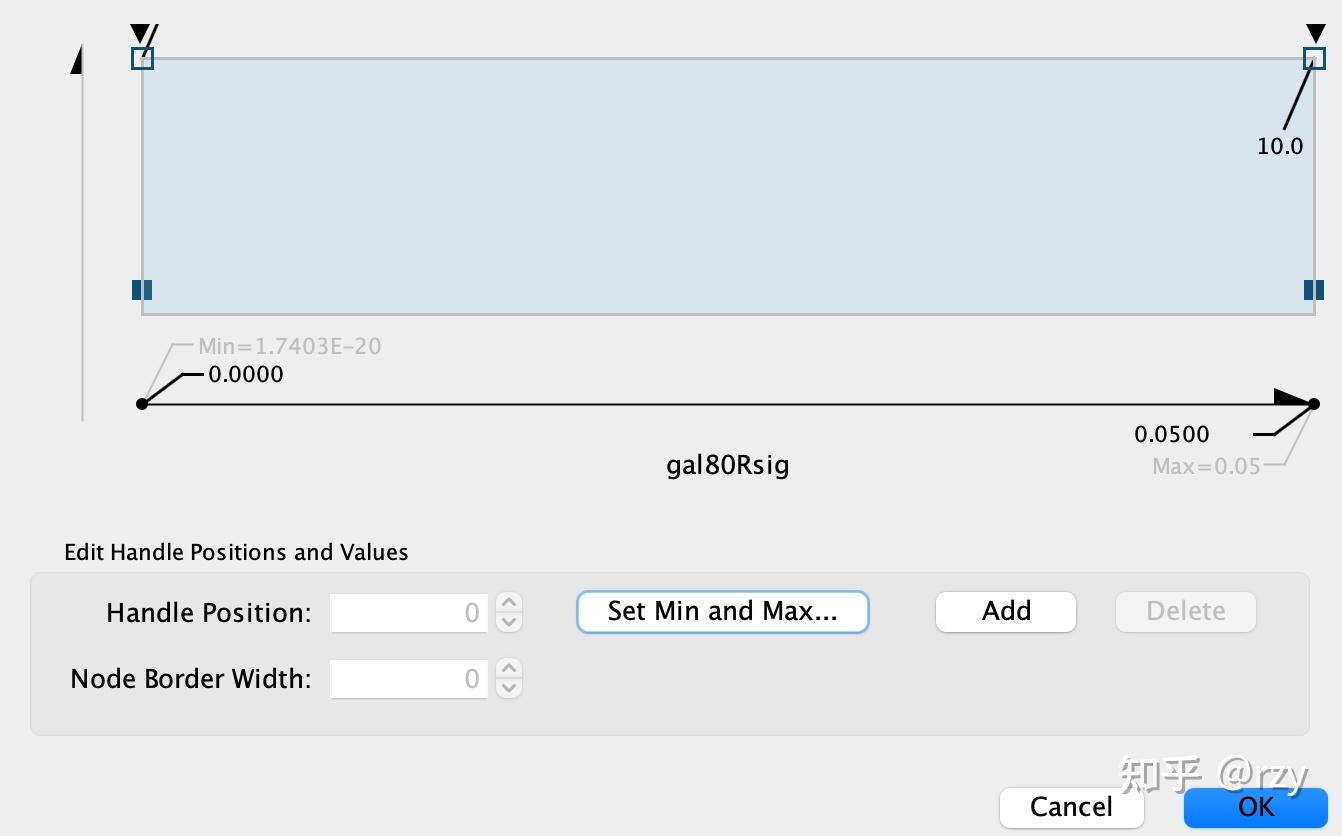Click the right blue double-bar marker
Image resolution: width=1342 pixels, height=836 pixels.
click(x=1314, y=290)
